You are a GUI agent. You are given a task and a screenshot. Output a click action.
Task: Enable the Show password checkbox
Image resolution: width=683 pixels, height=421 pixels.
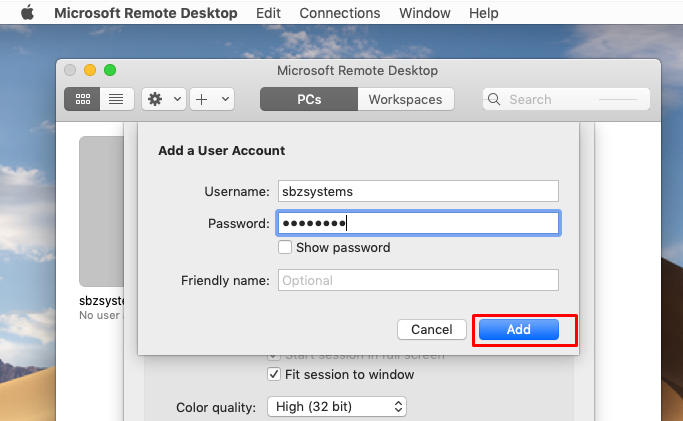(x=285, y=247)
